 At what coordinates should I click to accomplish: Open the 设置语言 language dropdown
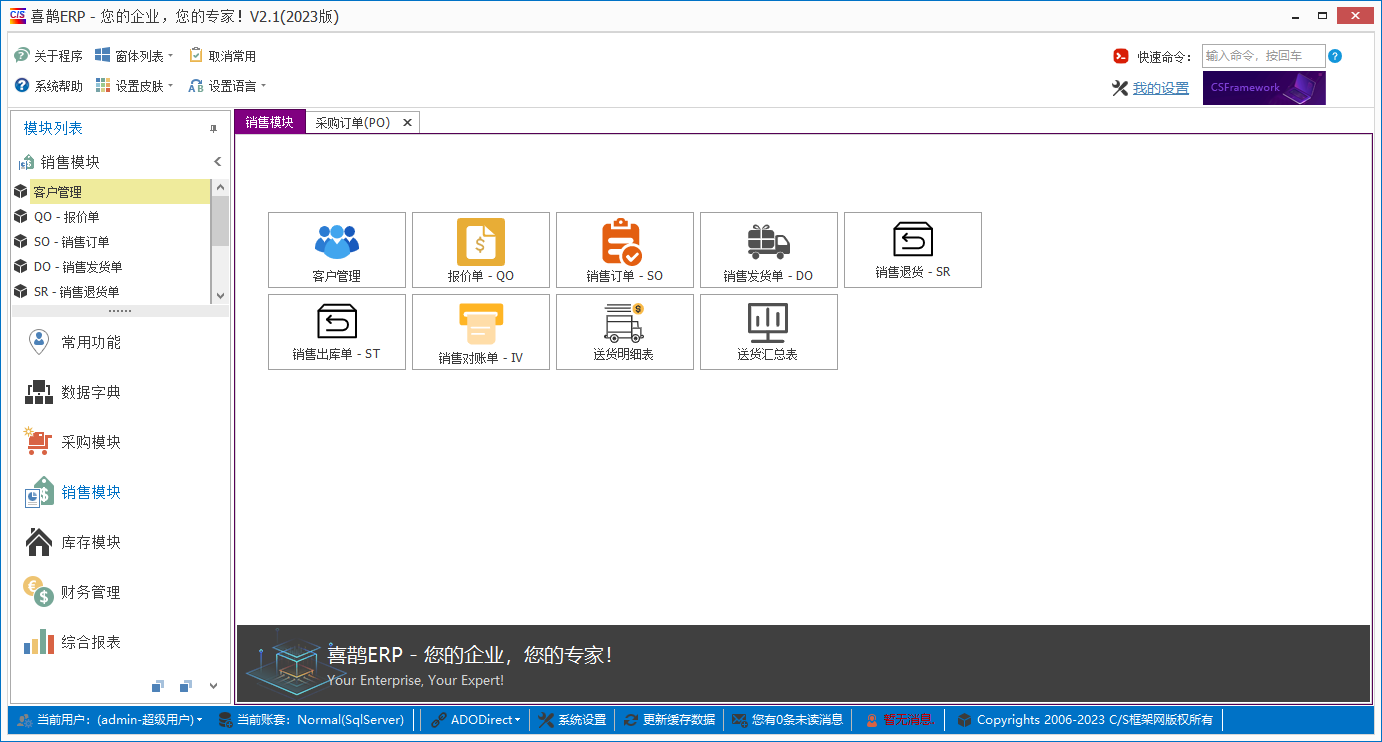pyautogui.click(x=228, y=85)
